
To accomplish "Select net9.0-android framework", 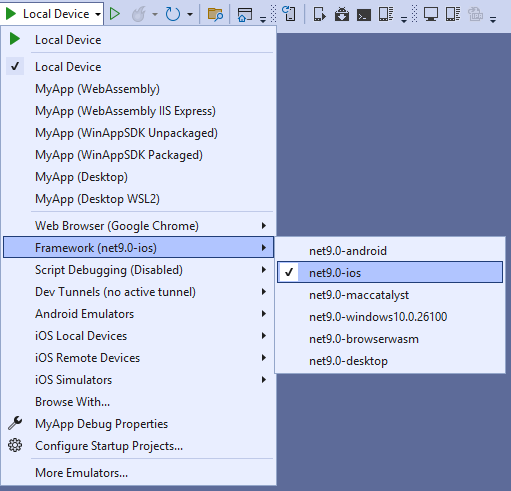I will click(390, 251).
